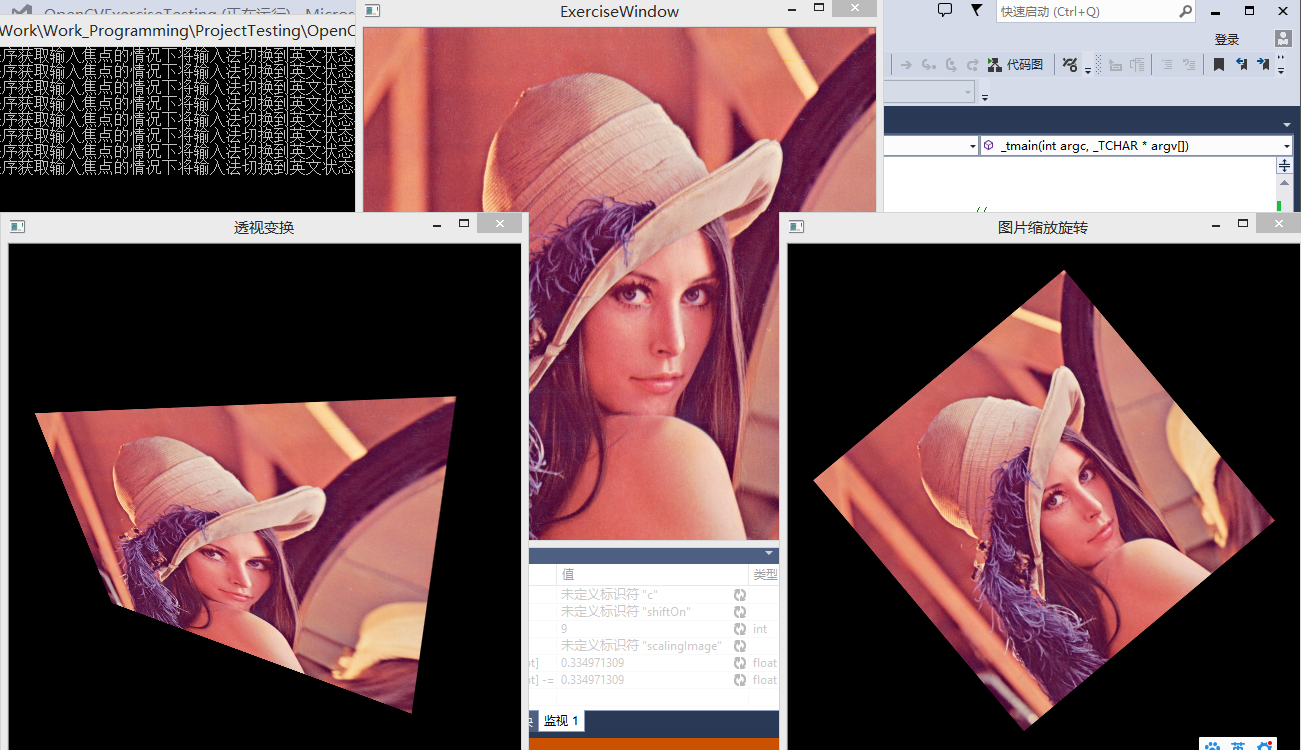
Task: Refresh the 未定义标识符 "shiftOn" watch row
Action: point(740,612)
